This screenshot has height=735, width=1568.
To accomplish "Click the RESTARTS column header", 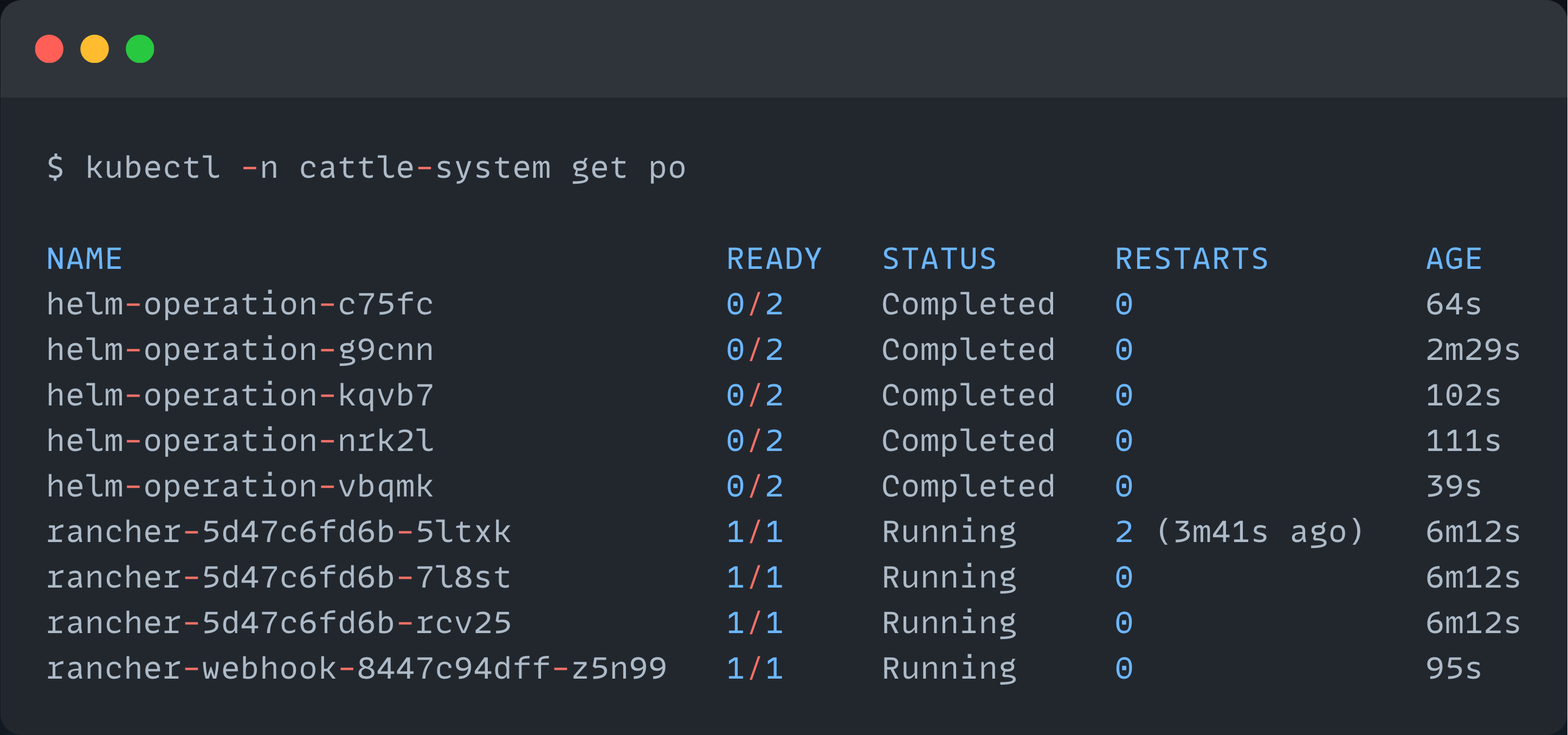I will 1192,257.
